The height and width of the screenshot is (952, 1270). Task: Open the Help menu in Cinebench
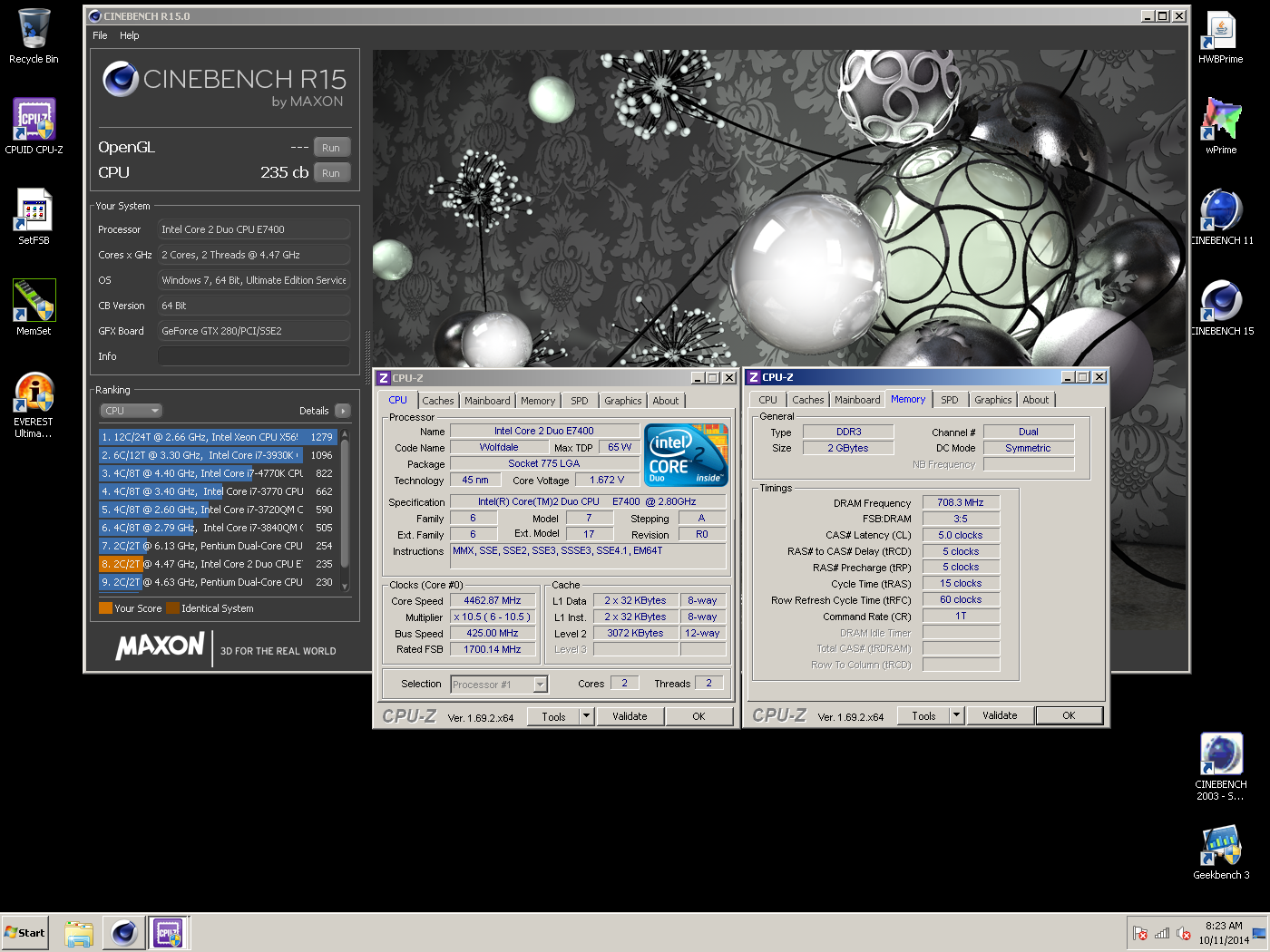tap(130, 35)
